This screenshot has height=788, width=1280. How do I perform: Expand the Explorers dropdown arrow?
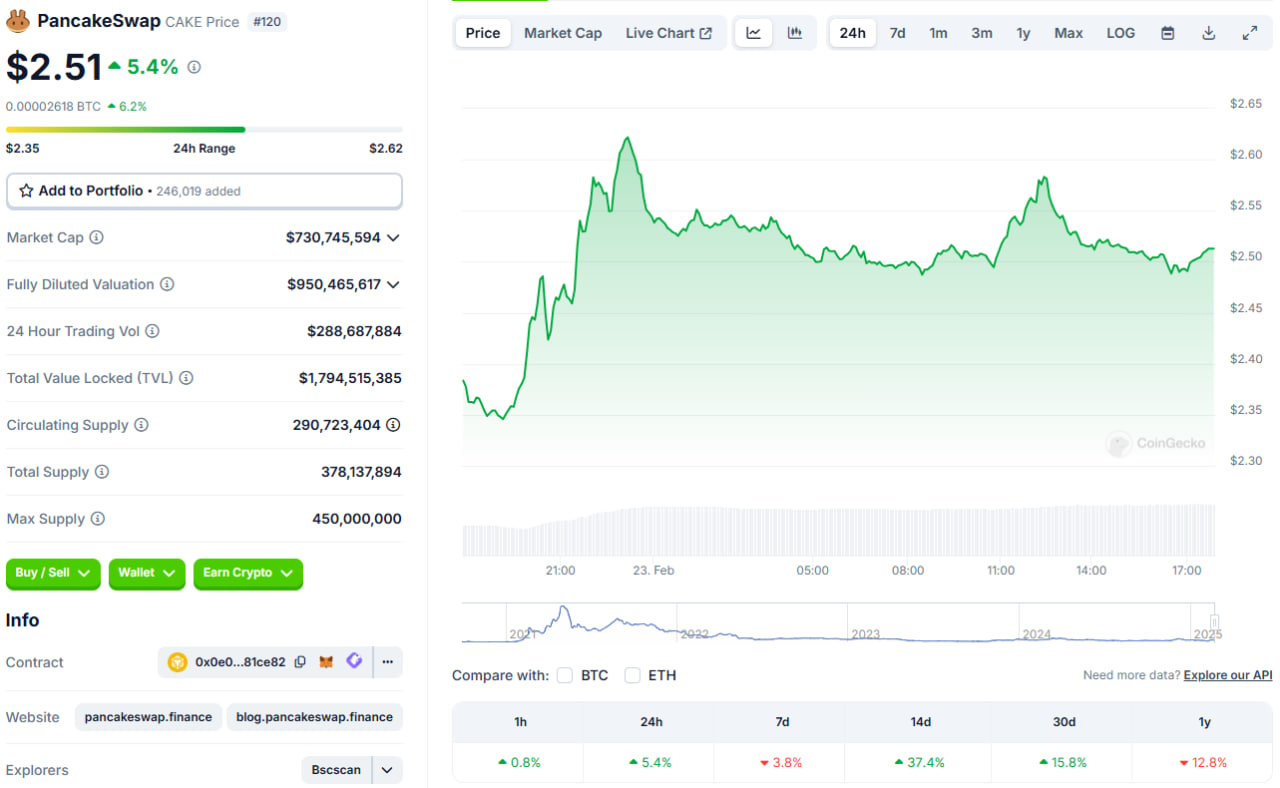(x=387, y=770)
